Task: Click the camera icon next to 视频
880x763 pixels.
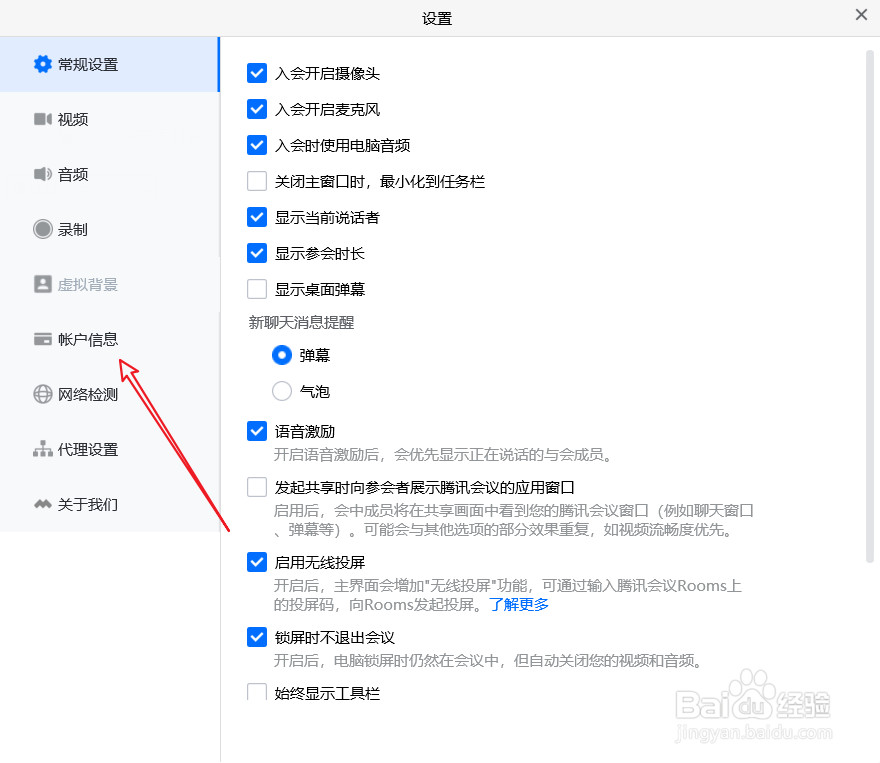Action: click(x=43, y=119)
